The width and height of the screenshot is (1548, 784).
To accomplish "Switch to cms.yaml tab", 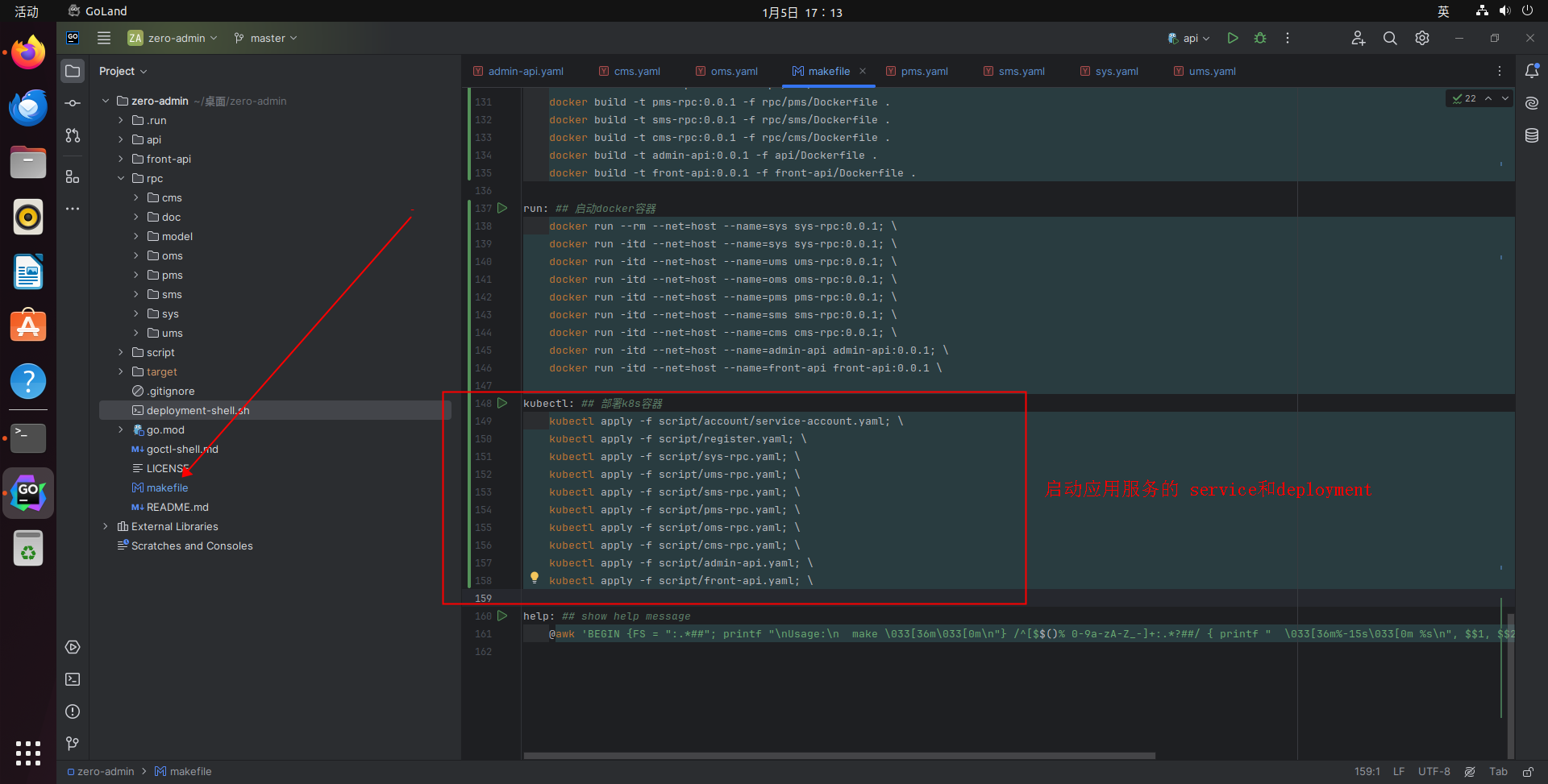I will (630, 71).
